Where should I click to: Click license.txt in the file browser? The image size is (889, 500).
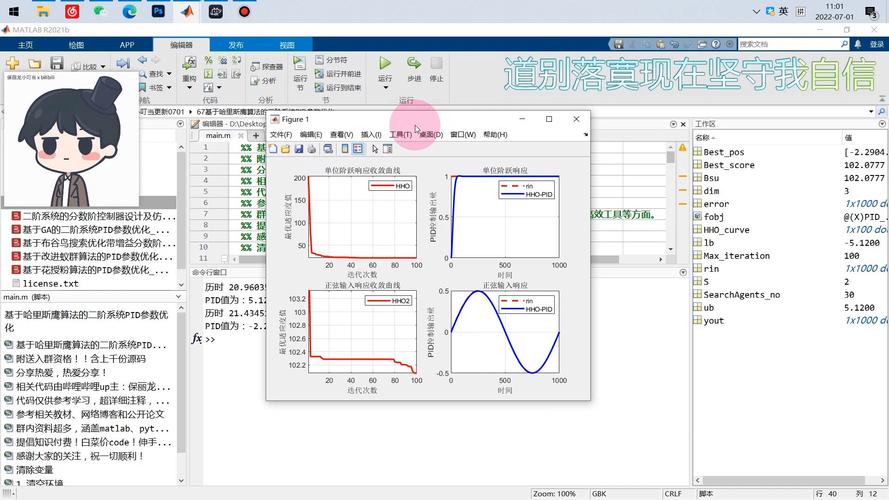click(x=50, y=283)
